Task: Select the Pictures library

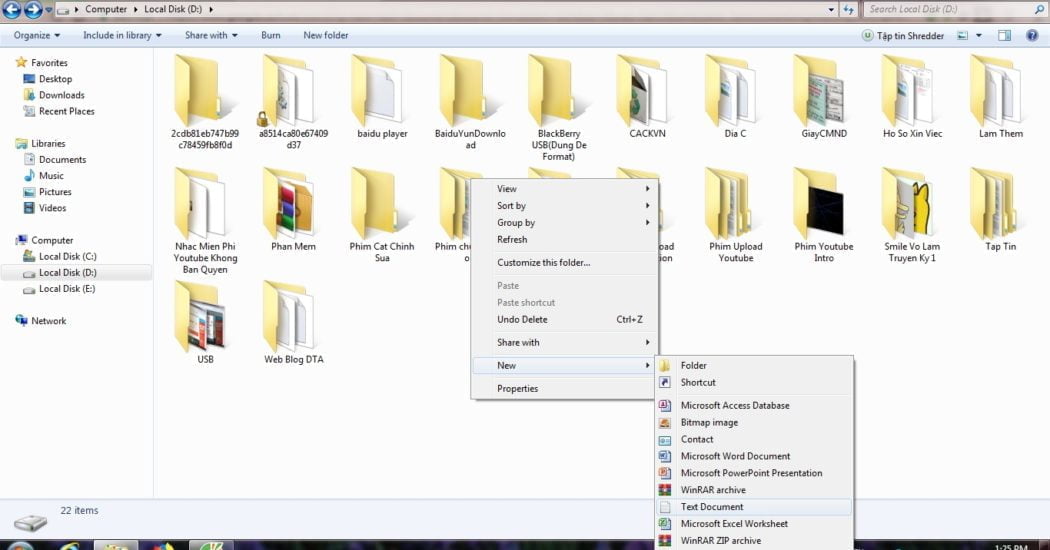Action: tap(55, 192)
